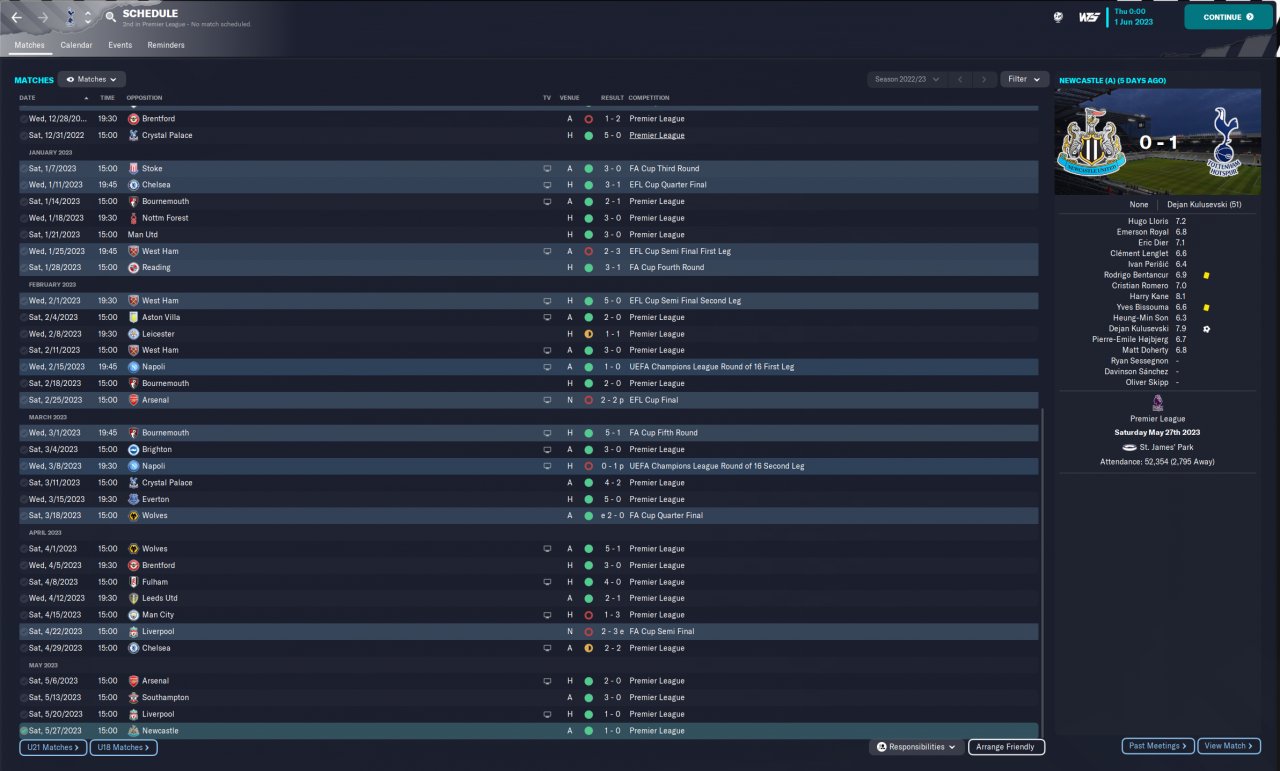The image size is (1280, 771).
Task: Click the Man City club badge
Action: coord(134,615)
